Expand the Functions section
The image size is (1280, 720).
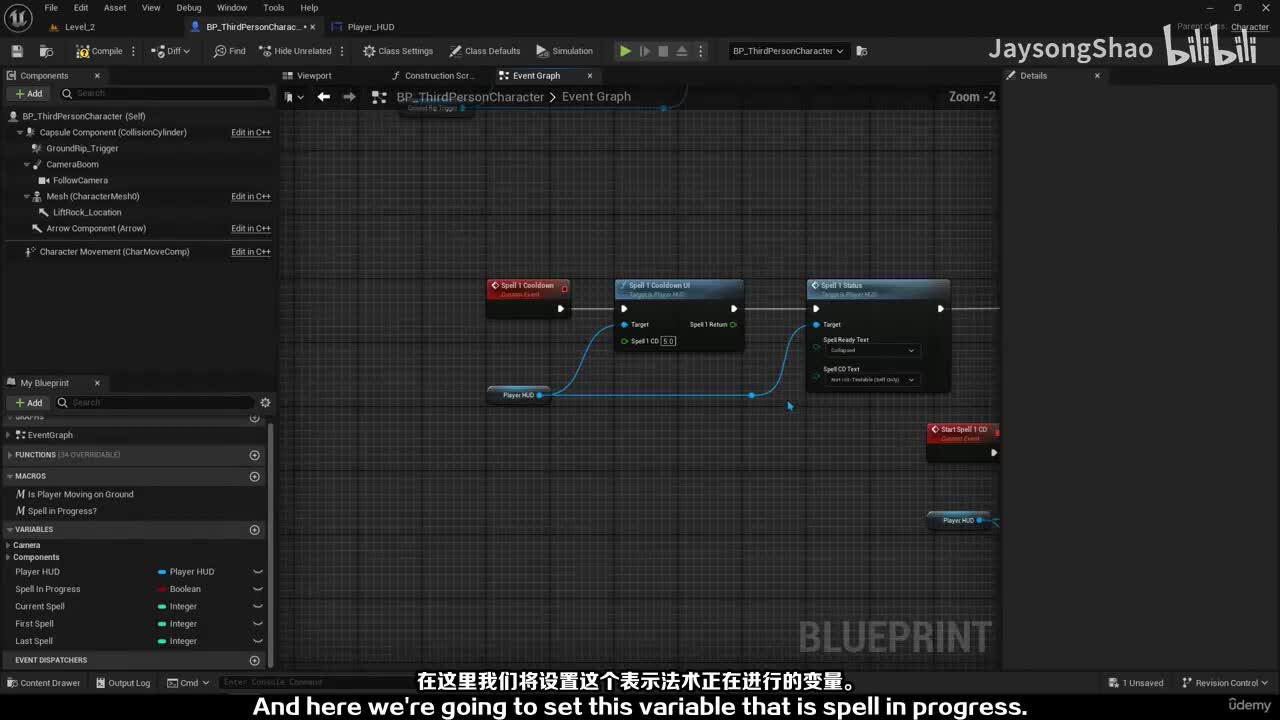pos(9,455)
